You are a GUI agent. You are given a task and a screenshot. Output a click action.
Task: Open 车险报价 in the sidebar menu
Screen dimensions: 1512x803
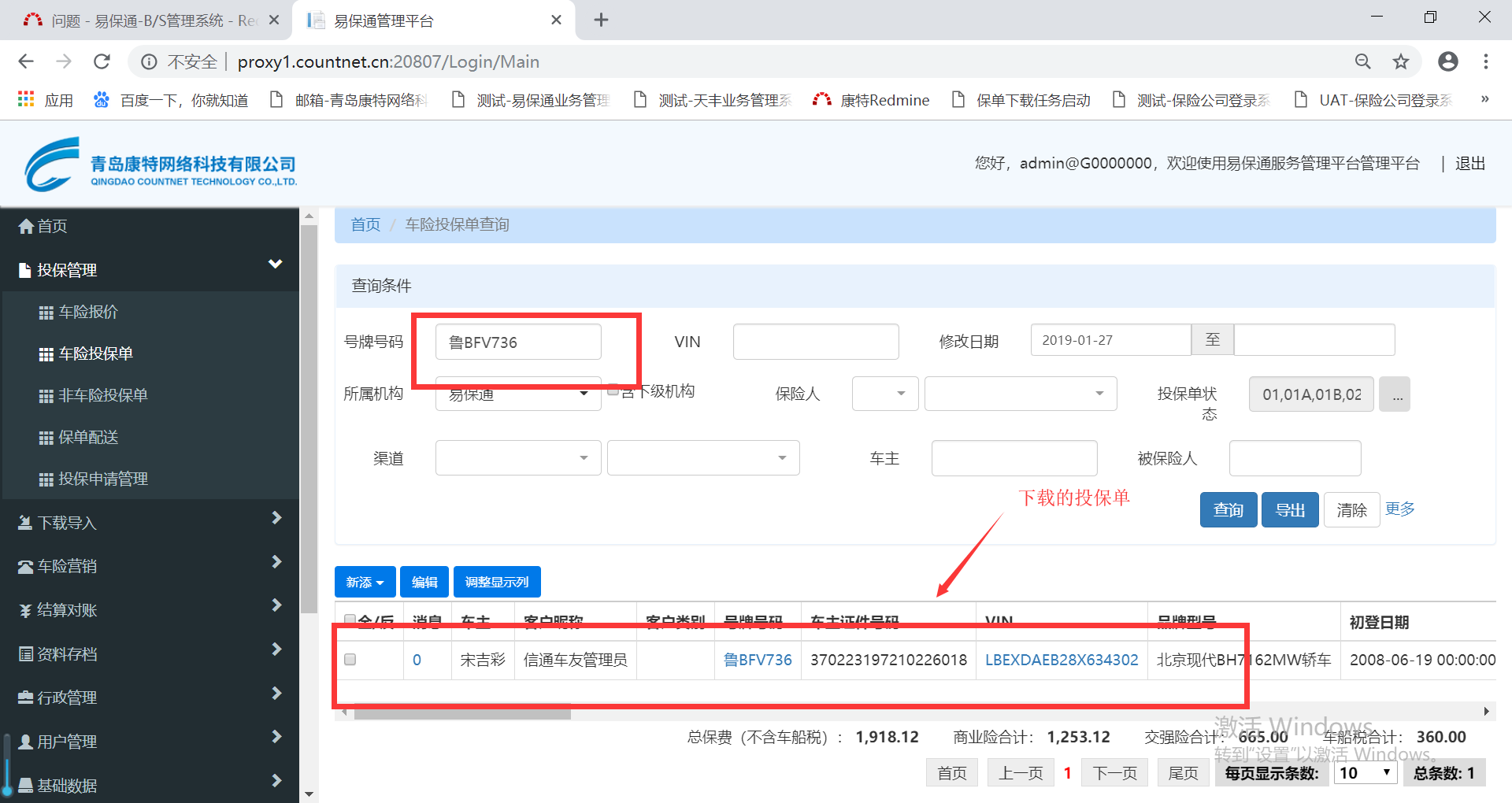[x=88, y=312]
